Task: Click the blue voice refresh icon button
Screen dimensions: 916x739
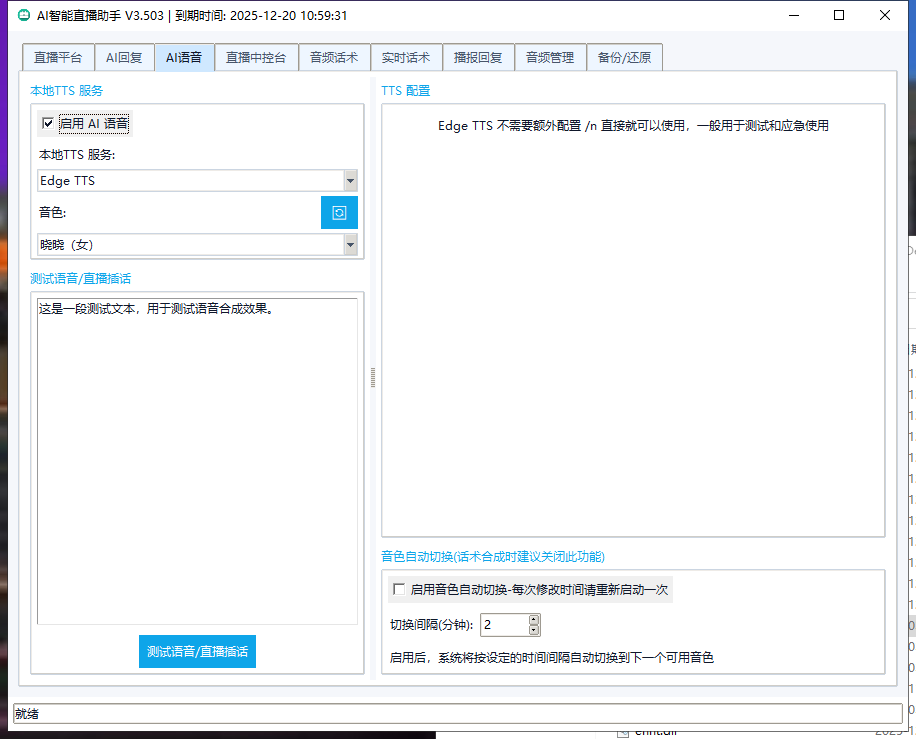Action: pos(339,213)
